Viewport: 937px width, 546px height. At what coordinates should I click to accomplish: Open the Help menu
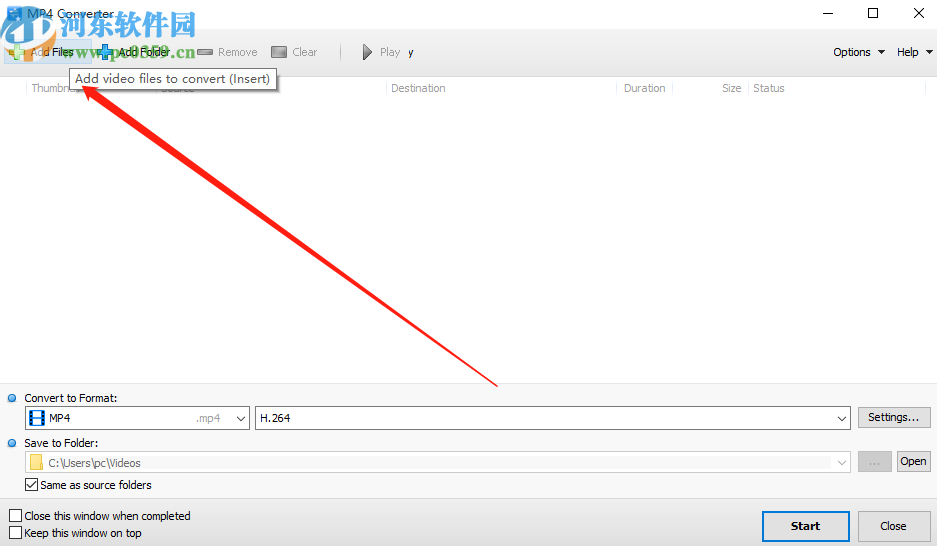coord(914,52)
